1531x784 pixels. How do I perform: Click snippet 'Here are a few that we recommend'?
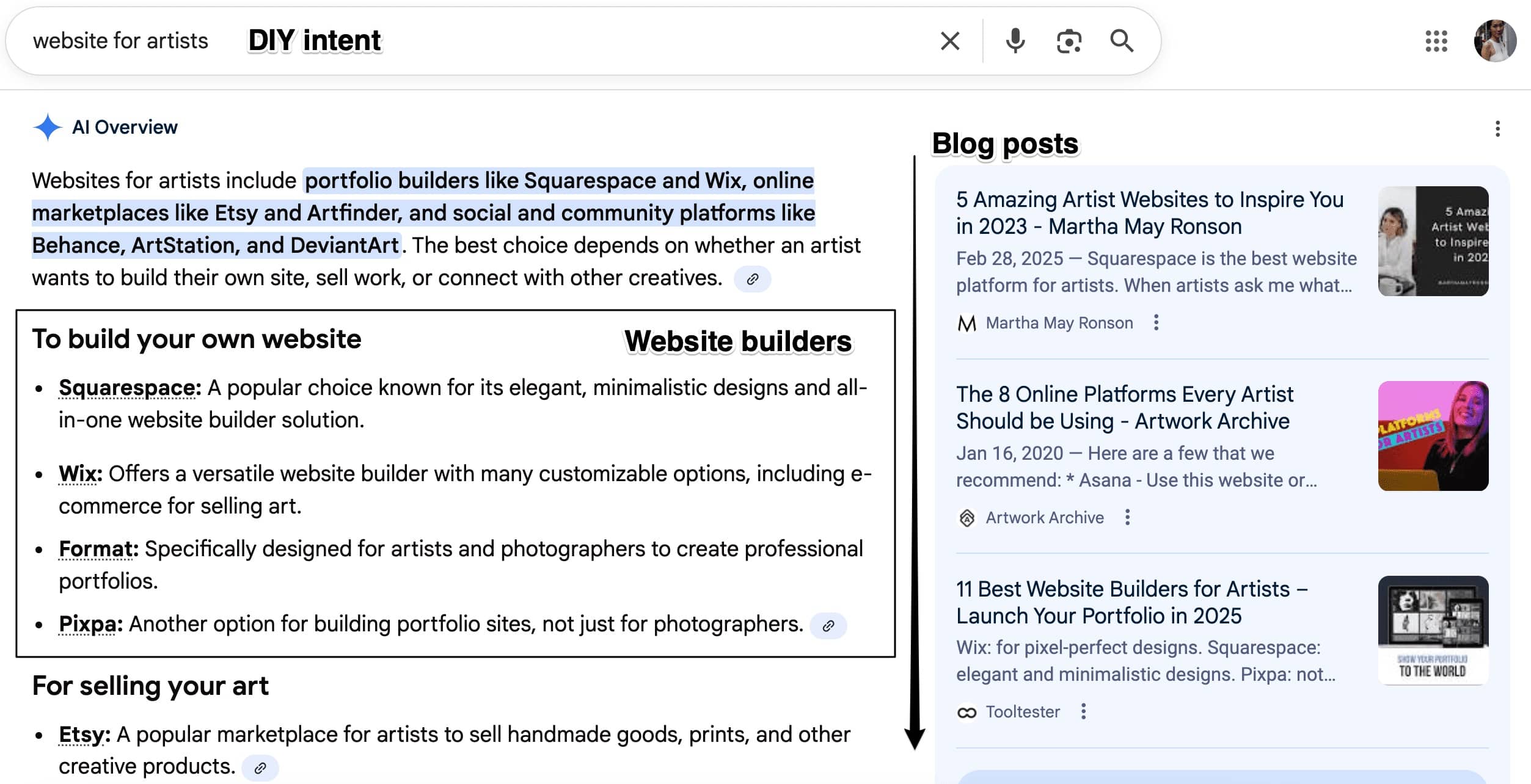pos(1136,466)
